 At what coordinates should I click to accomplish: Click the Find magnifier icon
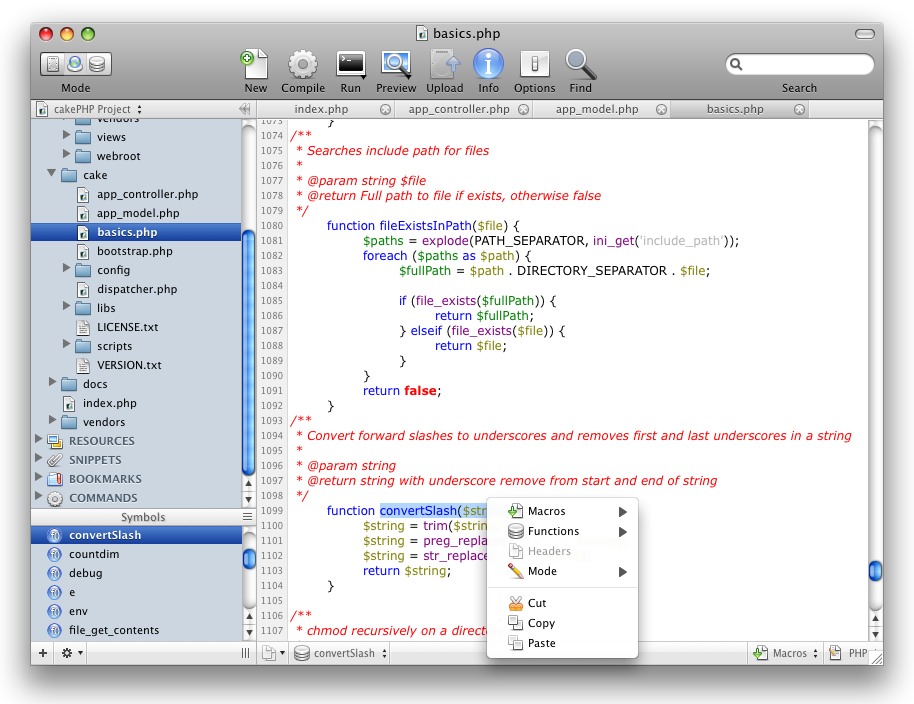point(581,64)
